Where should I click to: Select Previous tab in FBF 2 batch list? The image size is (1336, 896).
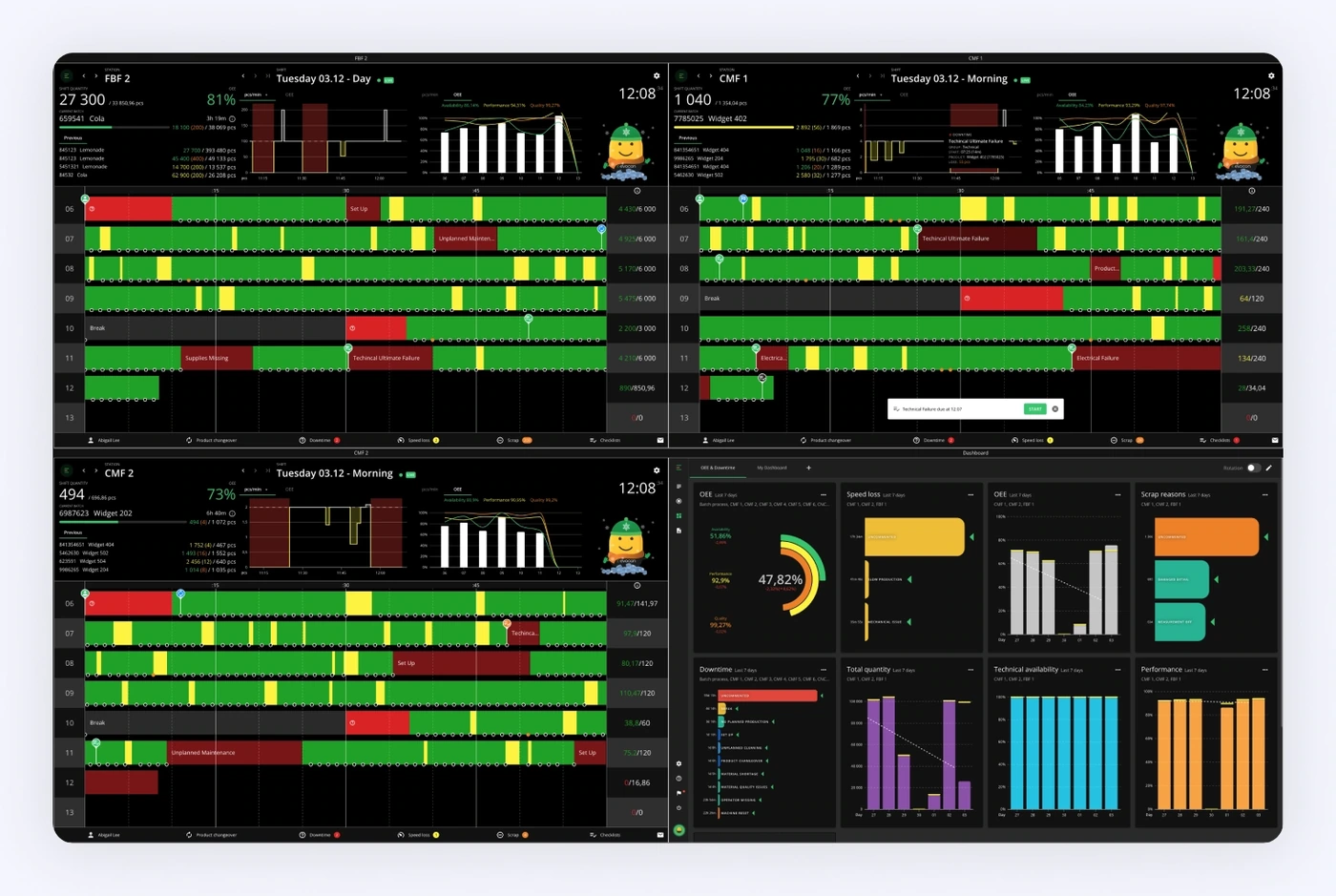(73, 138)
